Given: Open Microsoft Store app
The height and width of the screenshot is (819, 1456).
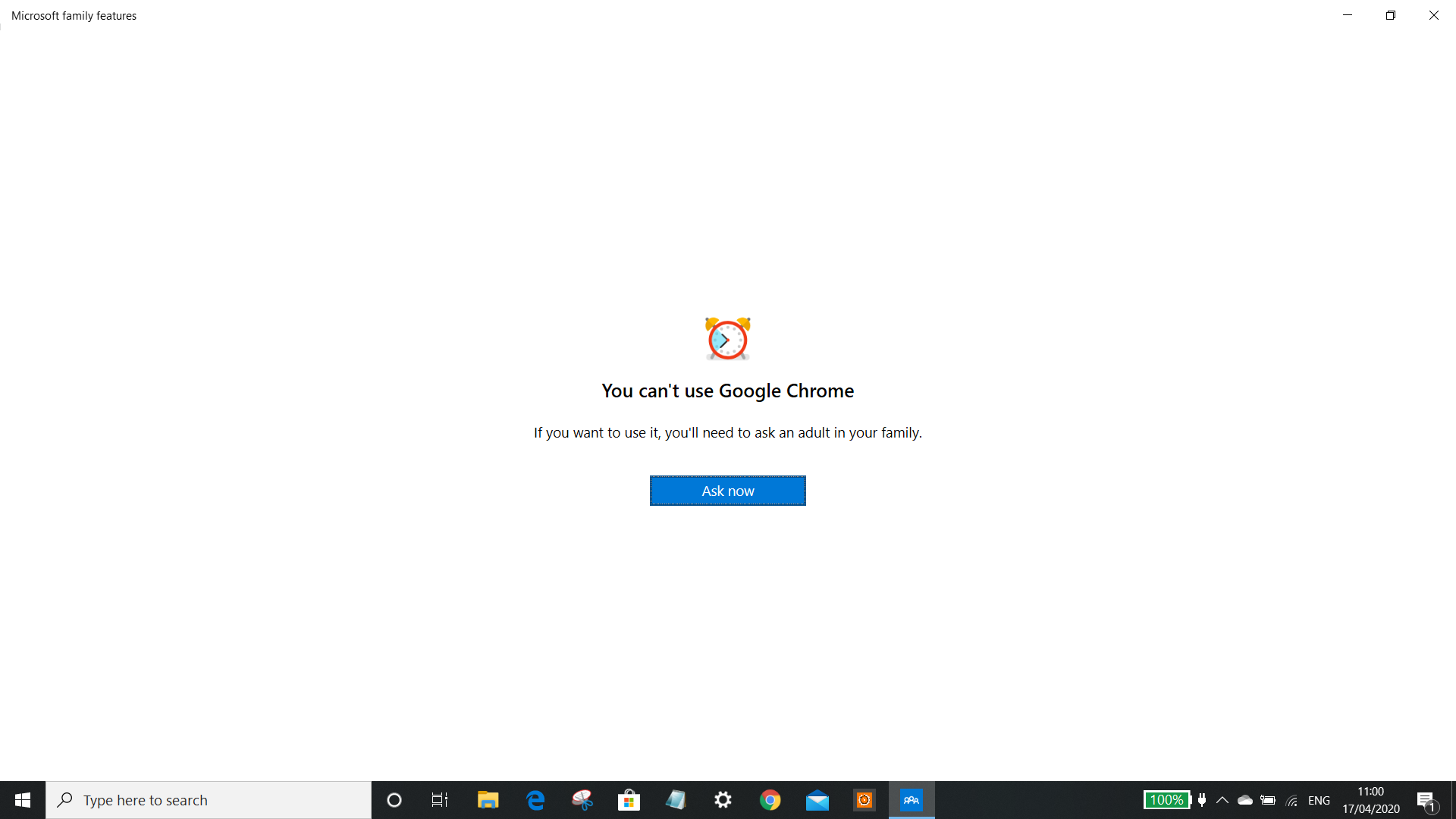Looking at the screenshot, I should point(628,800).
